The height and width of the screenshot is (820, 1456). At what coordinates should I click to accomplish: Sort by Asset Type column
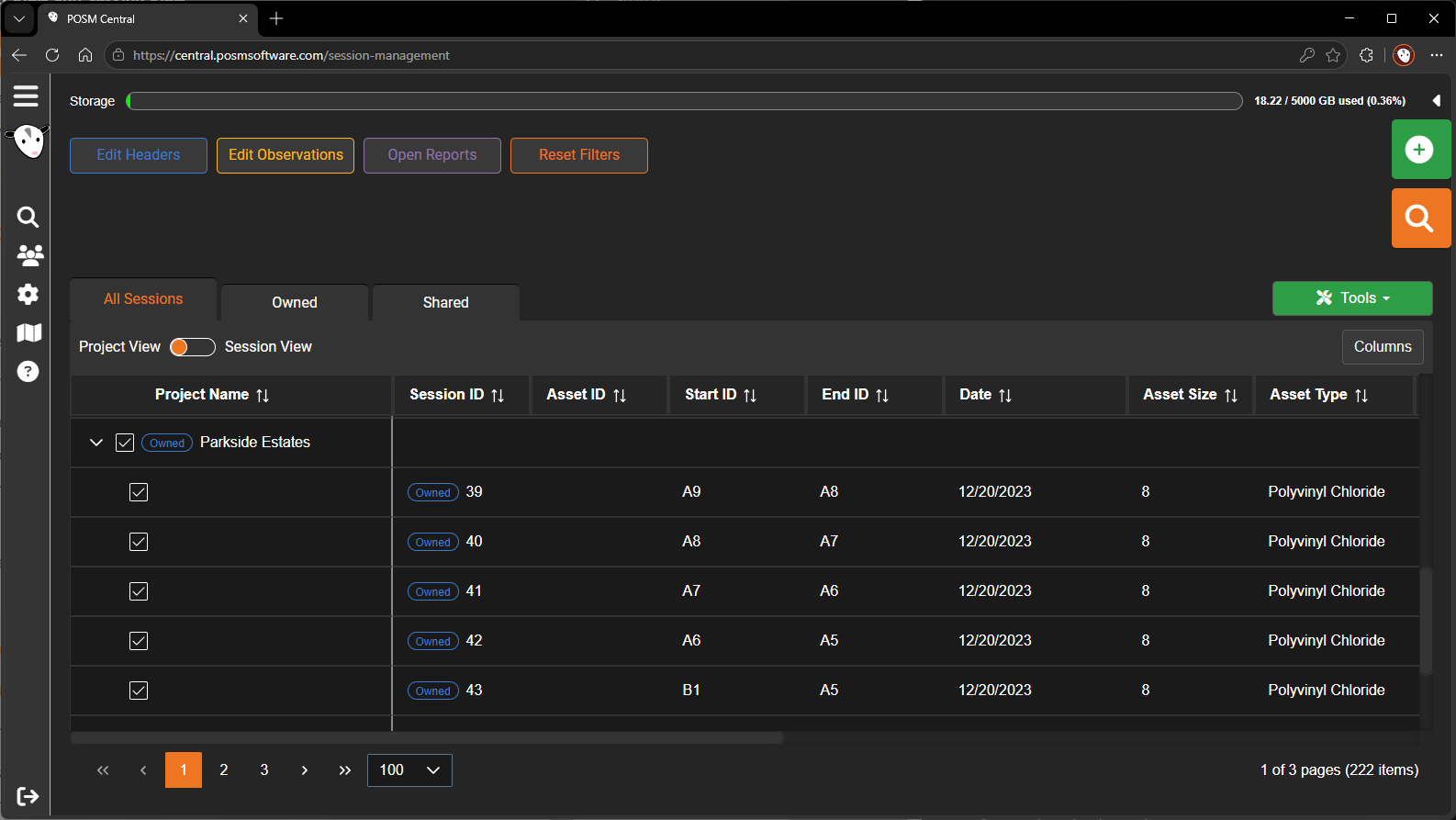[1361, 395]
